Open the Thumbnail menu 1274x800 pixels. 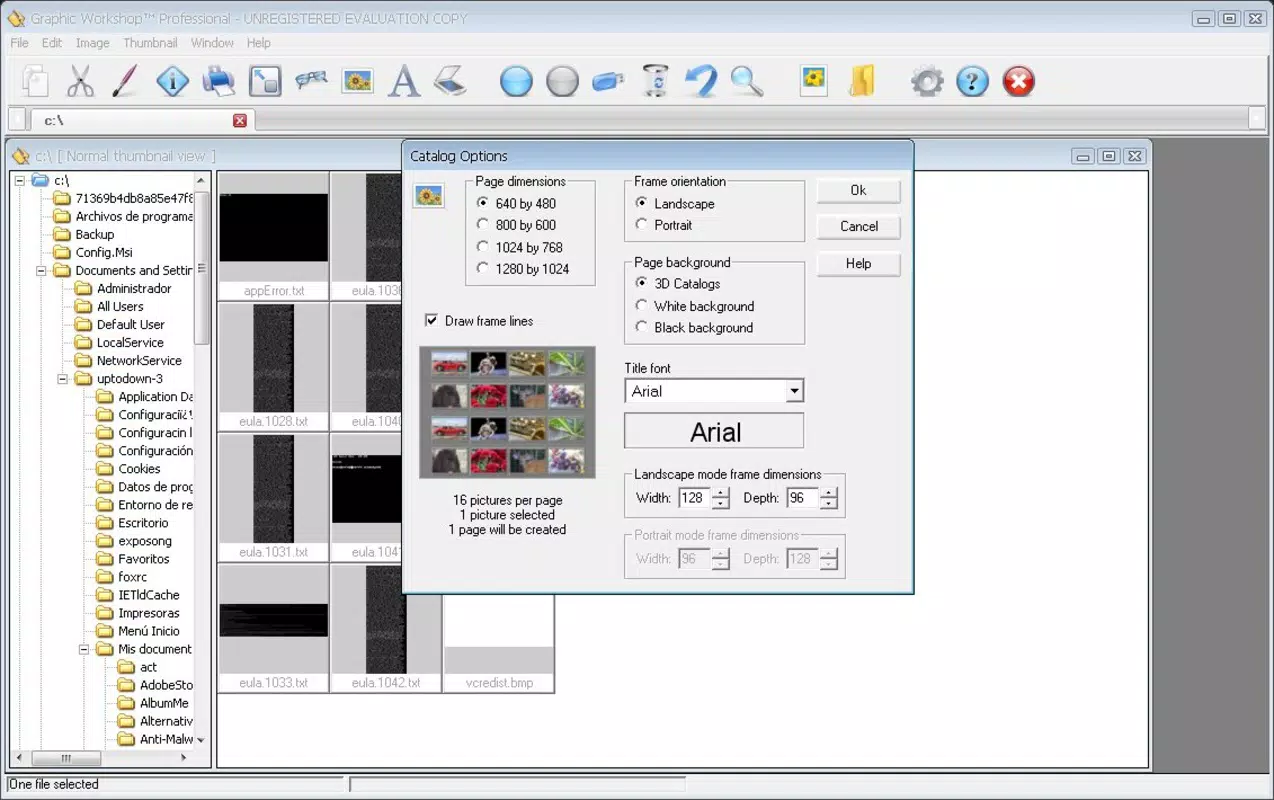point(150,43)
